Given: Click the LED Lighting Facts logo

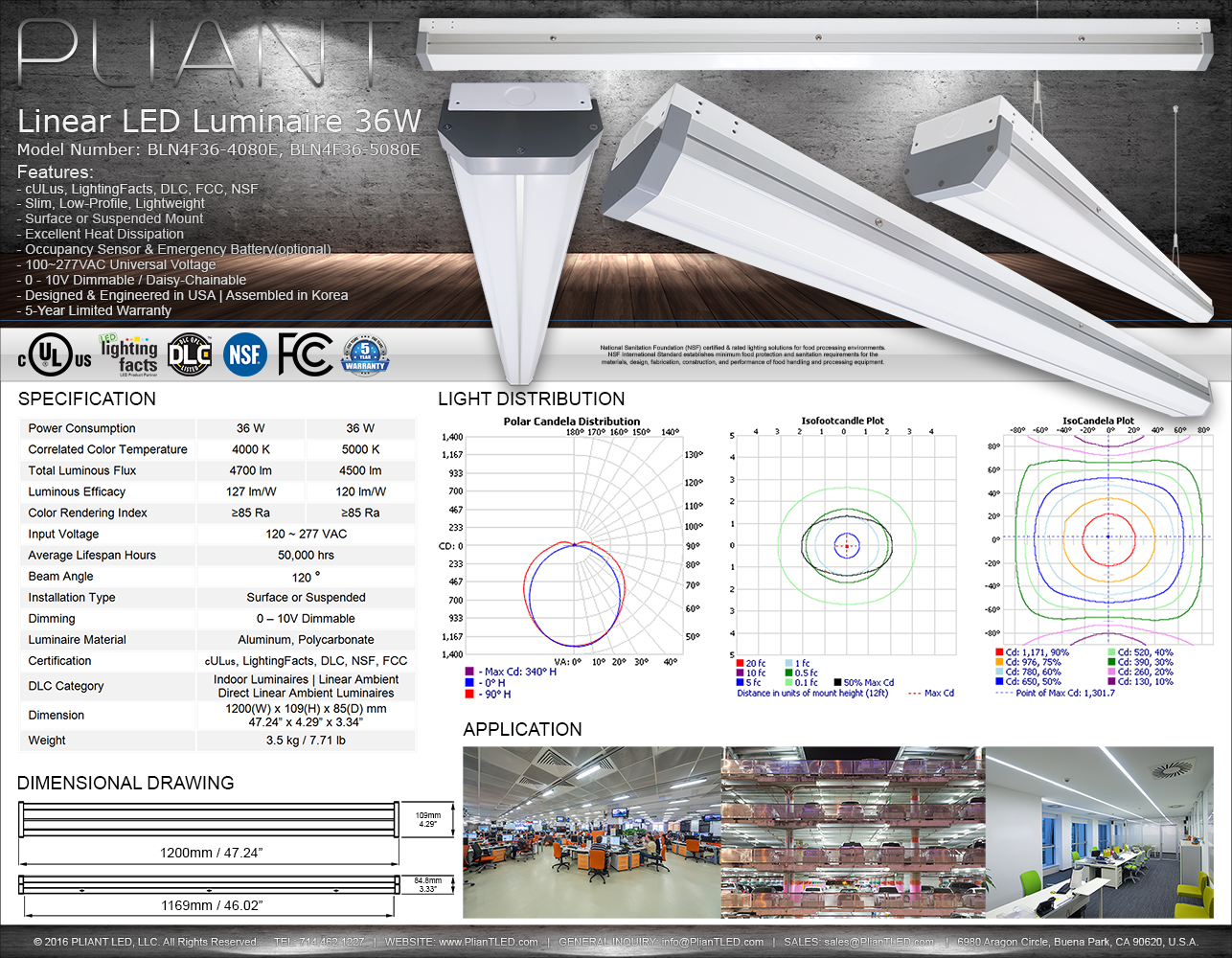Looking at the screenshot, I should point(128,354).
